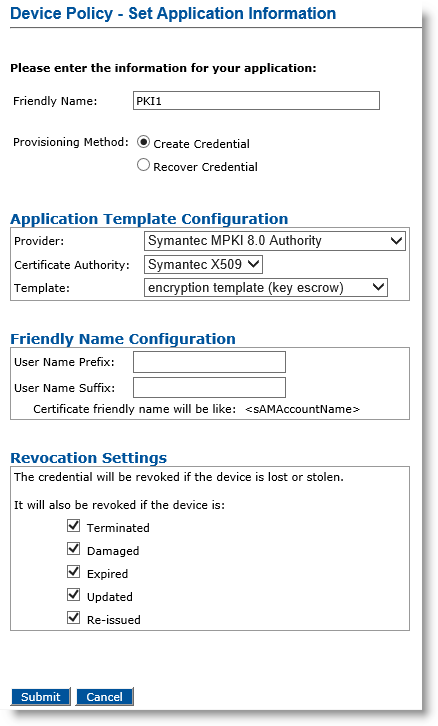
Task: Select the Create Credential radio button
Action: pyautogui.click(x=144, y=142)
